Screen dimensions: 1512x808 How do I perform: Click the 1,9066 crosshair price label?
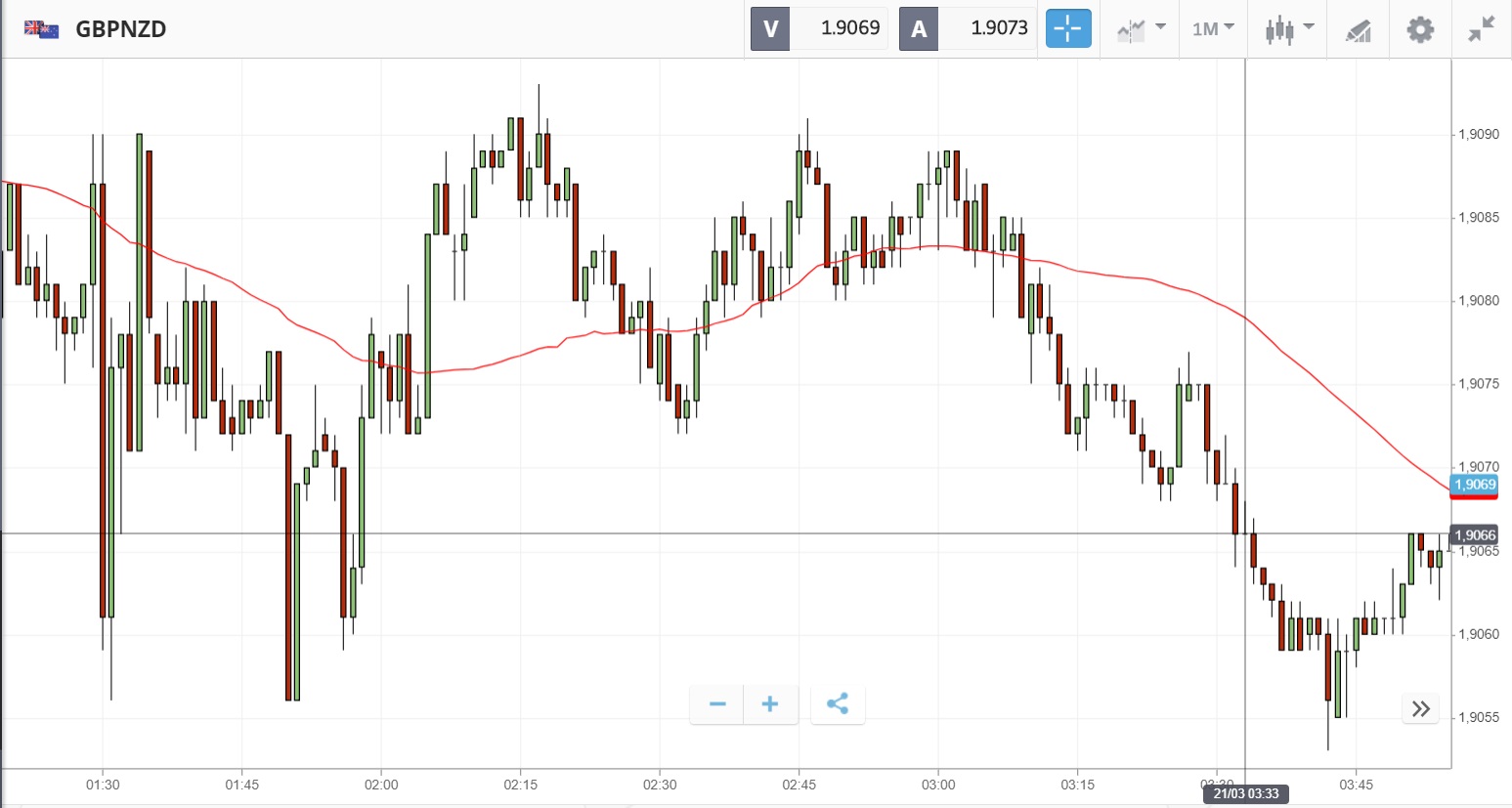(1474, 535)
